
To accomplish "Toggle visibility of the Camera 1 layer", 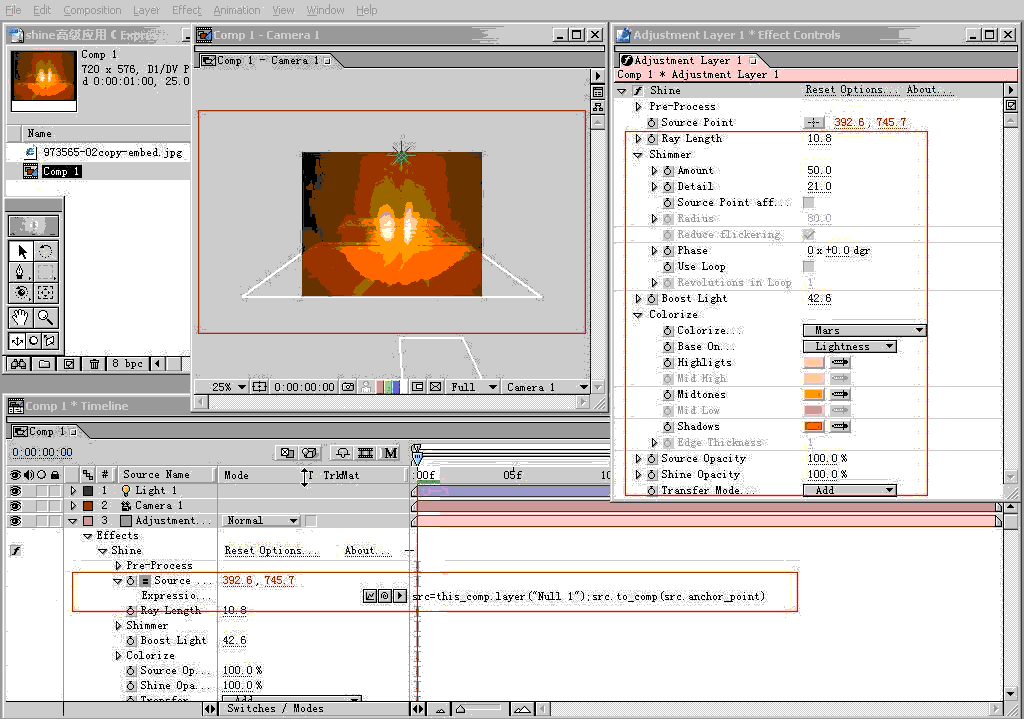I will [x=15, y=505].
